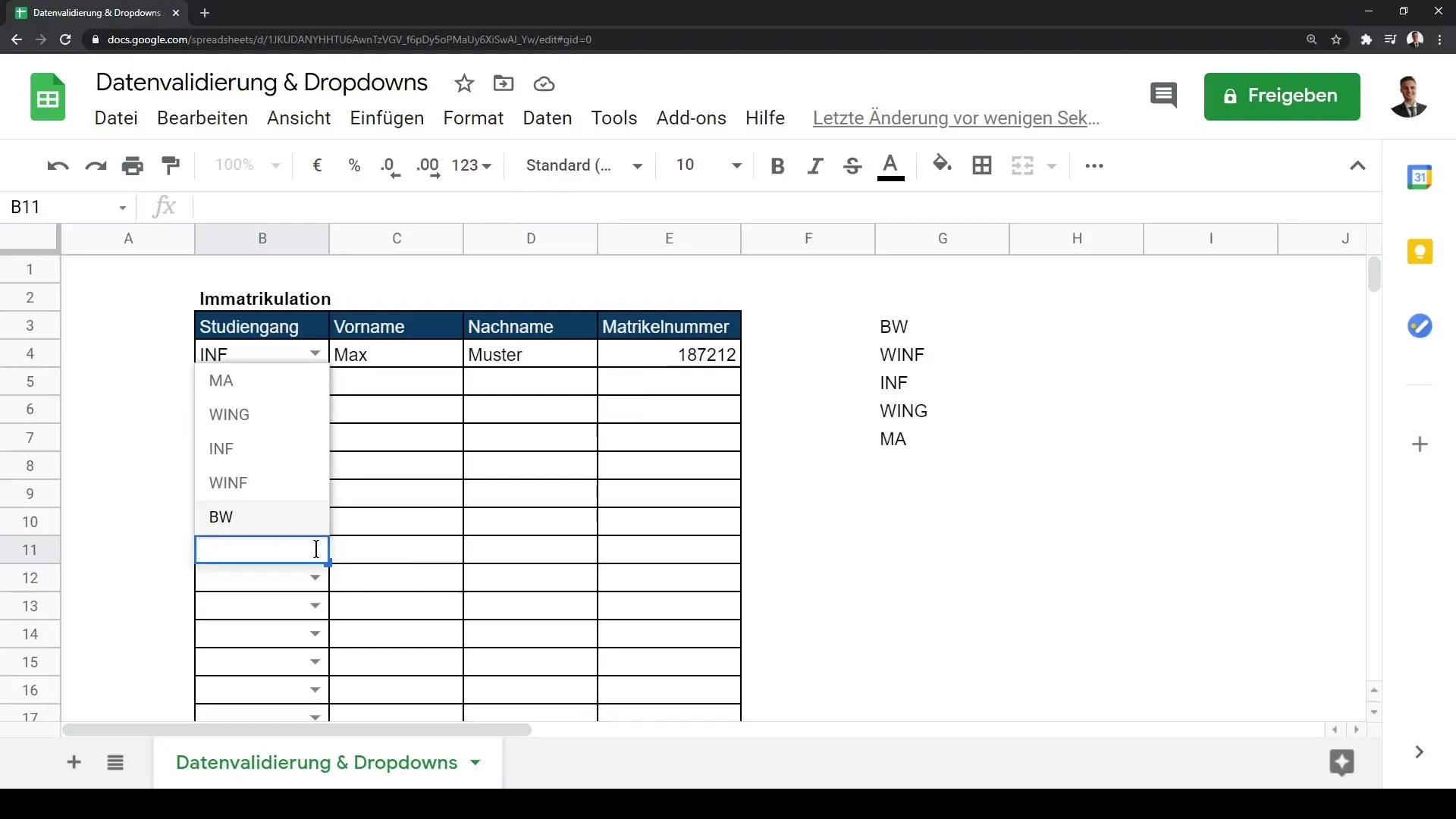The height and width of the screenshot is (819, 1456).
Task: Click the strikethrough formatting icon
Action: coord(852,164)
